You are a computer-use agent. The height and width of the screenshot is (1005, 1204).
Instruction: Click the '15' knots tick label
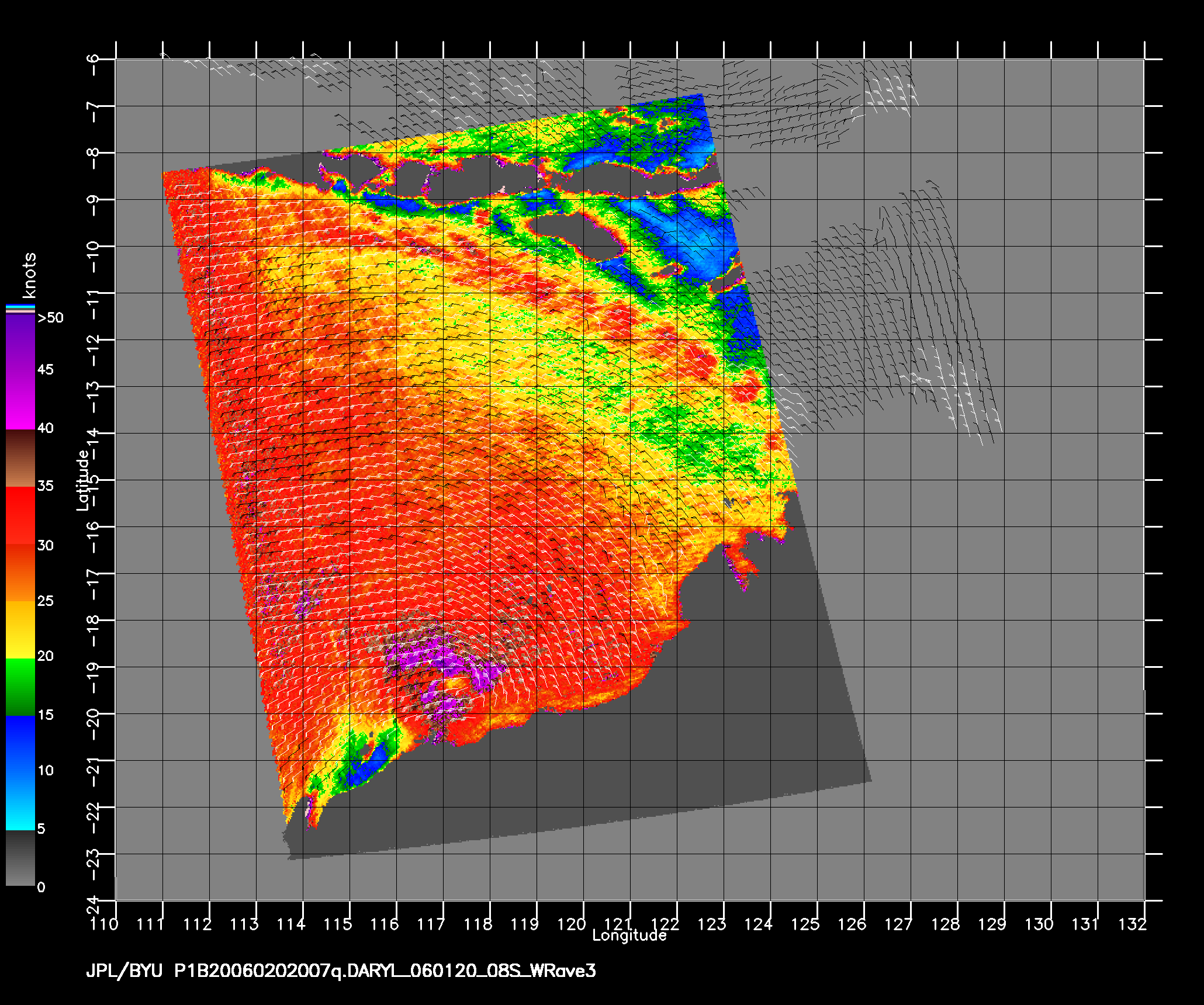pos(46,715)
